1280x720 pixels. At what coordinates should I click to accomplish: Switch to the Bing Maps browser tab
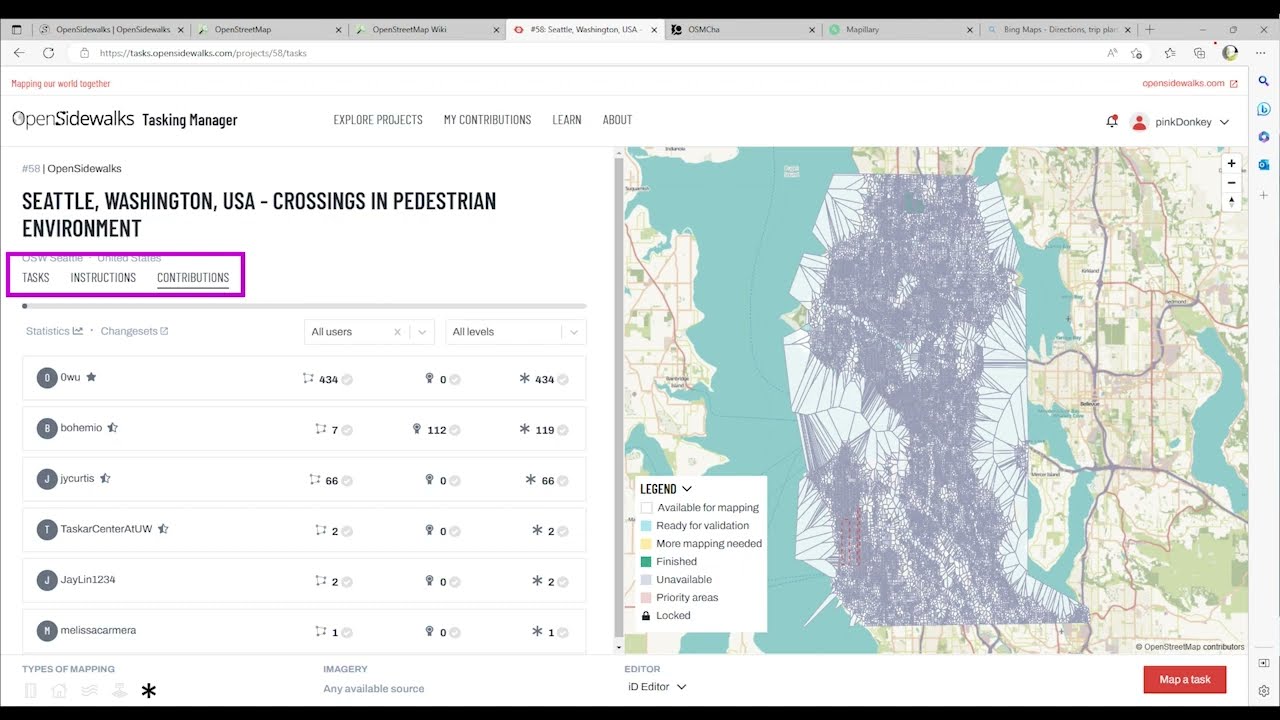tap(1058, 30)
